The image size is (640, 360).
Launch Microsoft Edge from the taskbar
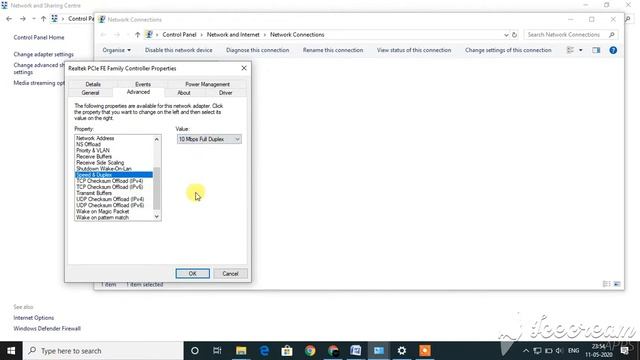click(x=264, y=351)
